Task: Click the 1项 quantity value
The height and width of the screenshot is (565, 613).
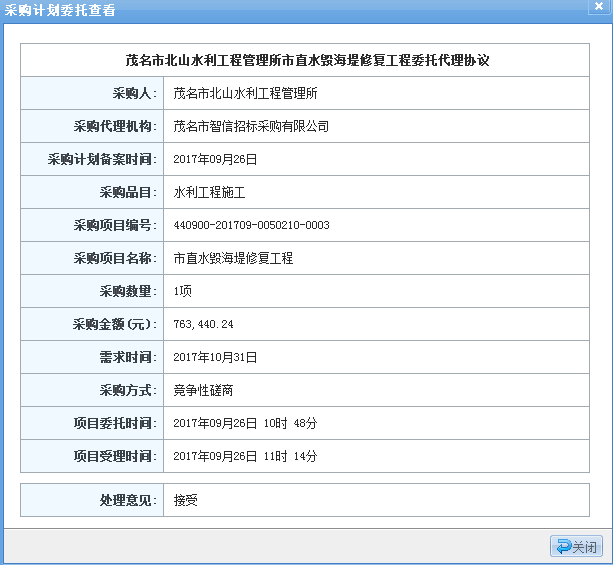Action: [x=182, y=291]
